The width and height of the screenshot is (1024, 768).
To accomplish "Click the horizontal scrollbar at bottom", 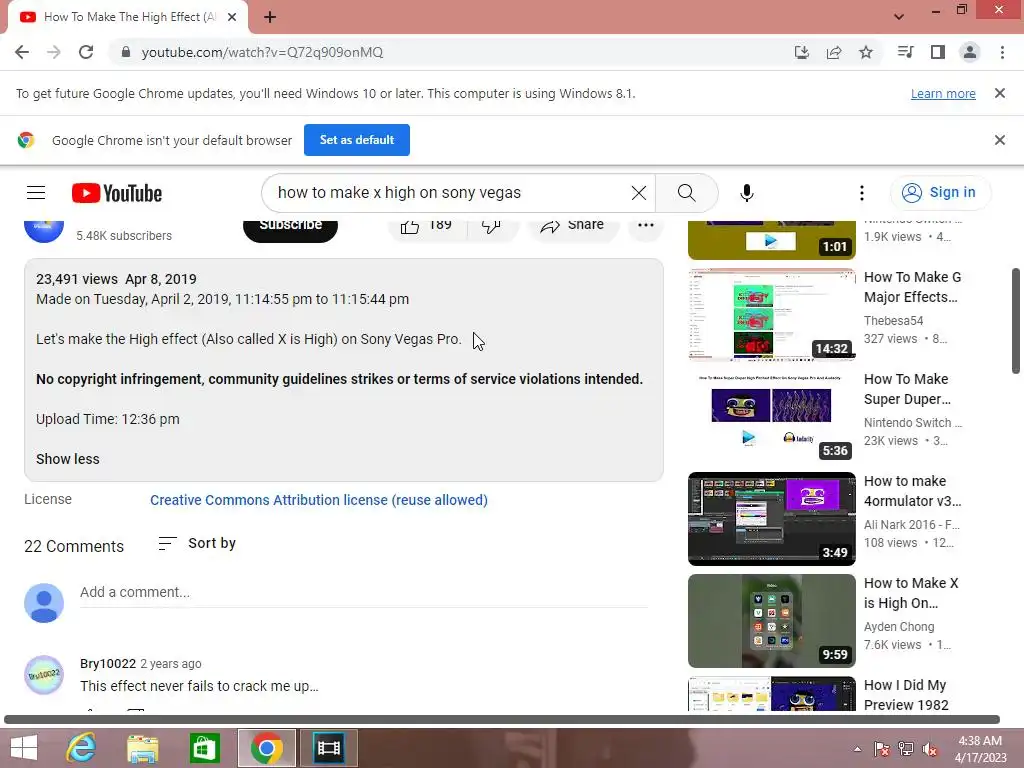I will [x=502, y=720].
